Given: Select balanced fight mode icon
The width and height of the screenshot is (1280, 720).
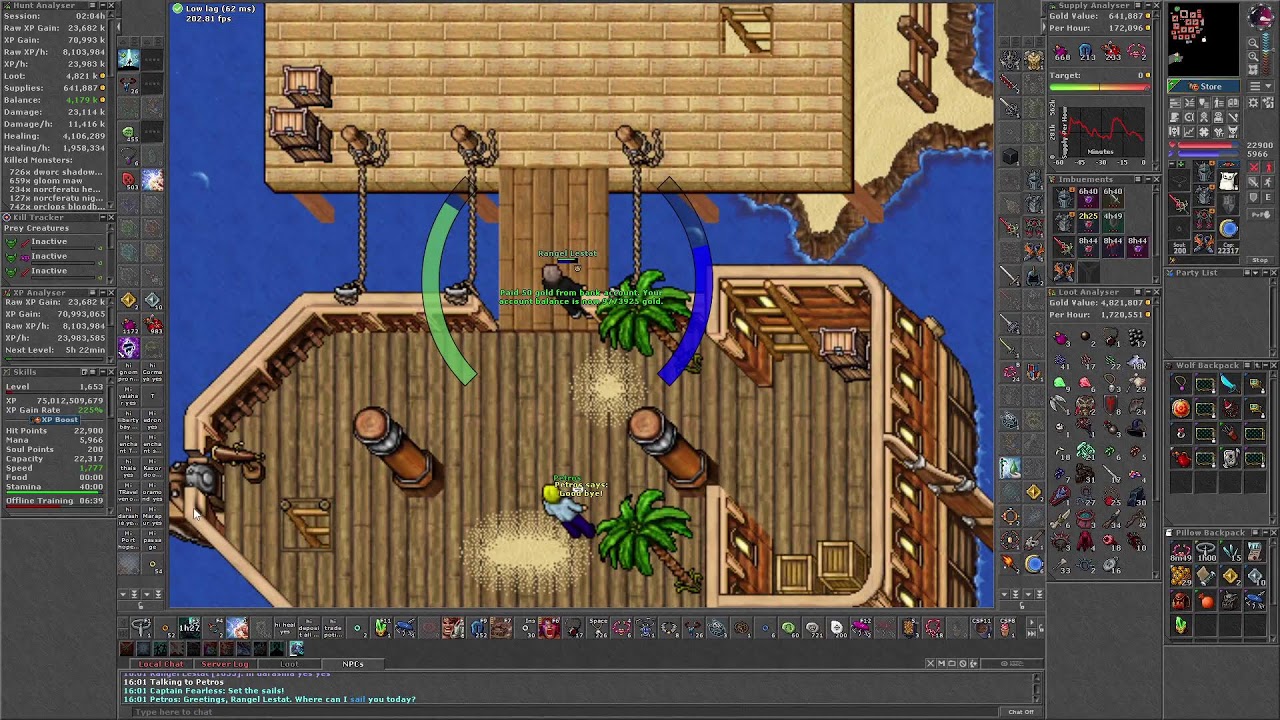Looking at the screenshot, I should click(x=1253, y=182).
